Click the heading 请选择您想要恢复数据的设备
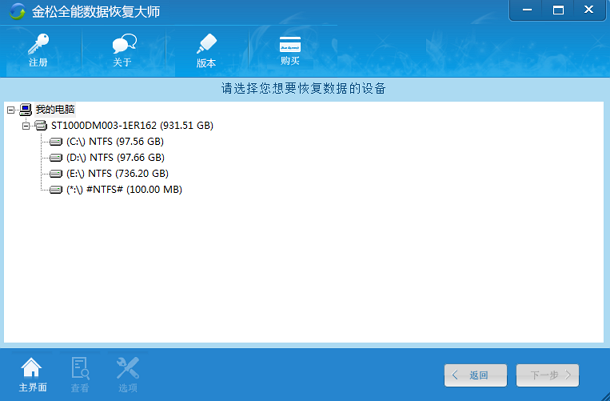This screenshot has width=610, height=401. click(x=303, y=88)
